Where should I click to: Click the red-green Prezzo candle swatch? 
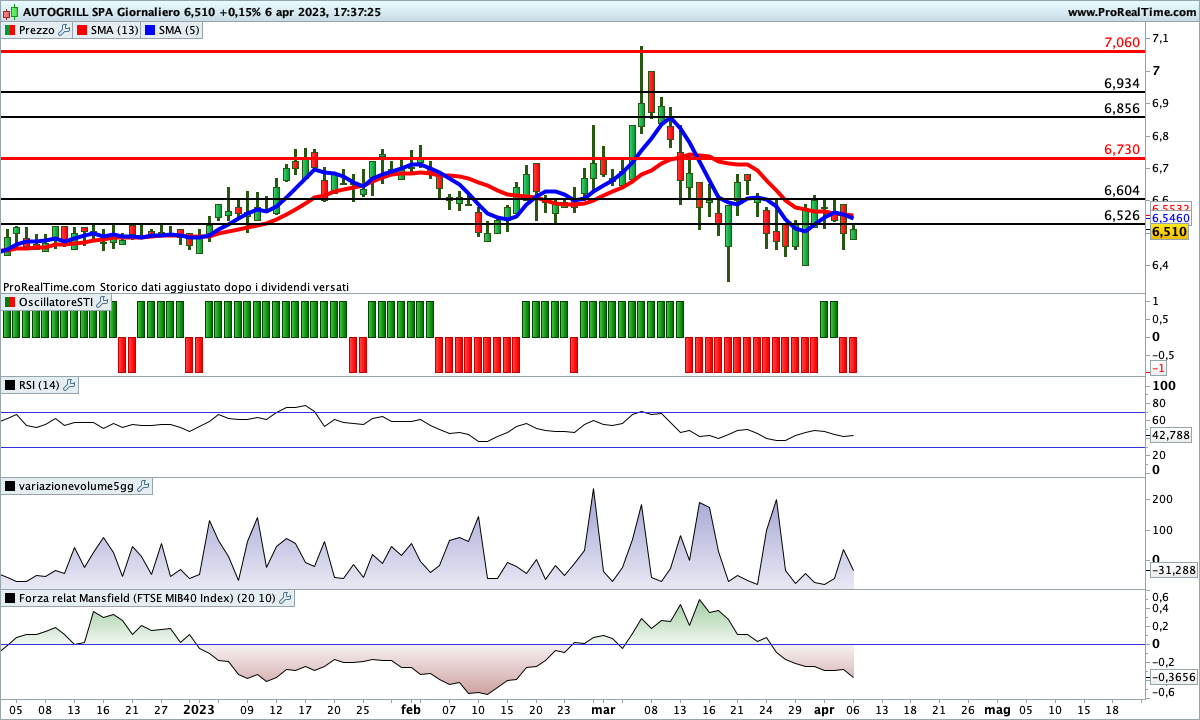click(10, 30)
